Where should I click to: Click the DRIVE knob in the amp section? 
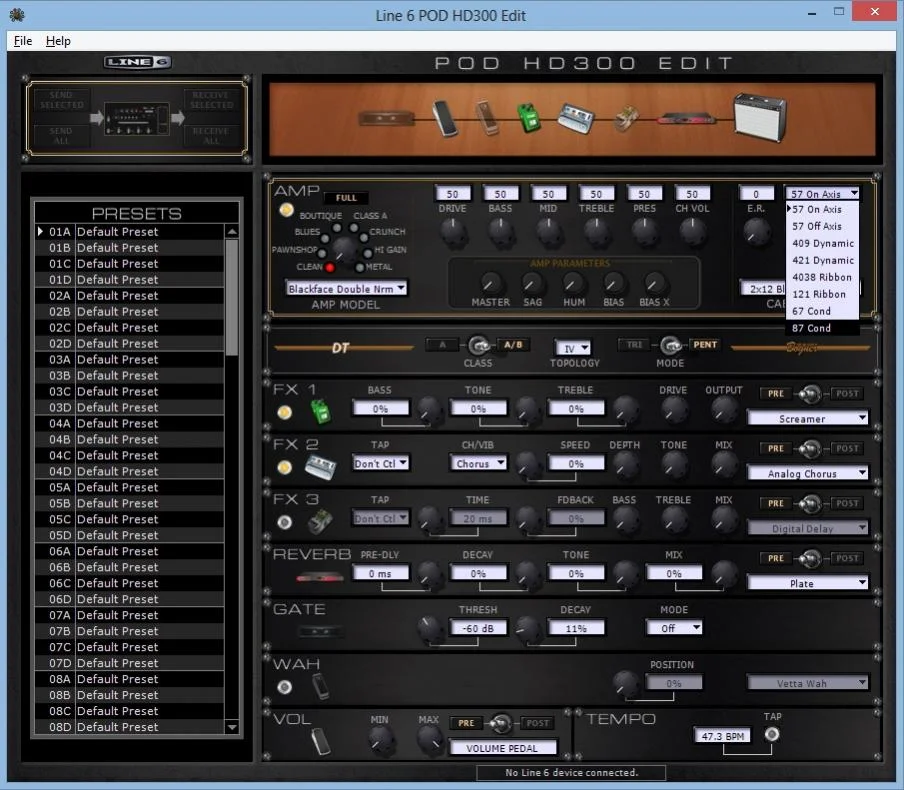coord(453,232)
